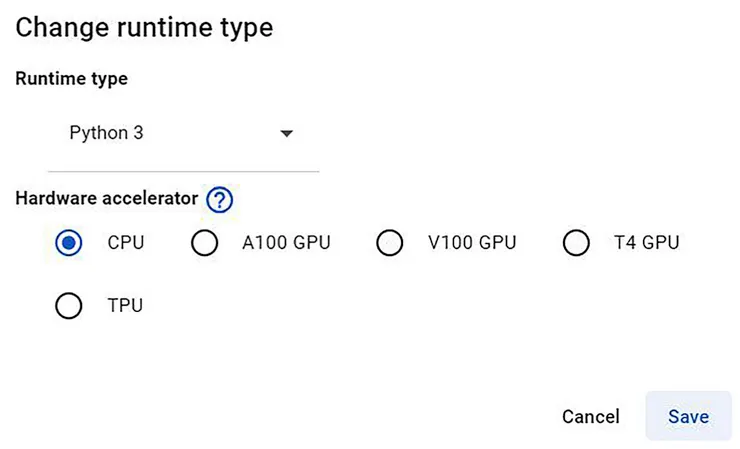The image size is (740, 449).
Task: Open the Hardware accelerator help icon
Action: point(219,200)
